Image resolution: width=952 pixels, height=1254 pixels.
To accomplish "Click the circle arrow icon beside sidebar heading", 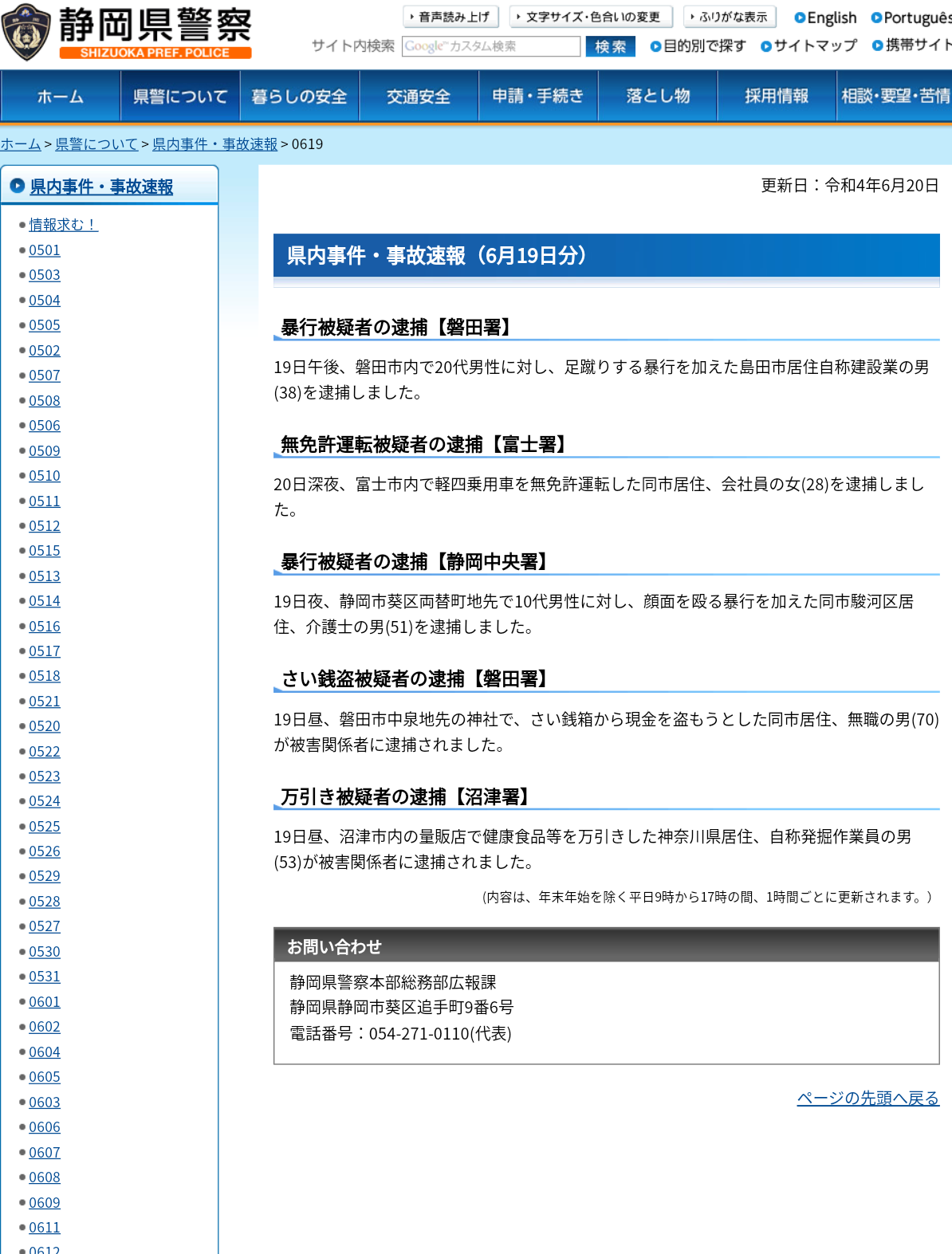I will pyautogui.click(x=17, y=186).
